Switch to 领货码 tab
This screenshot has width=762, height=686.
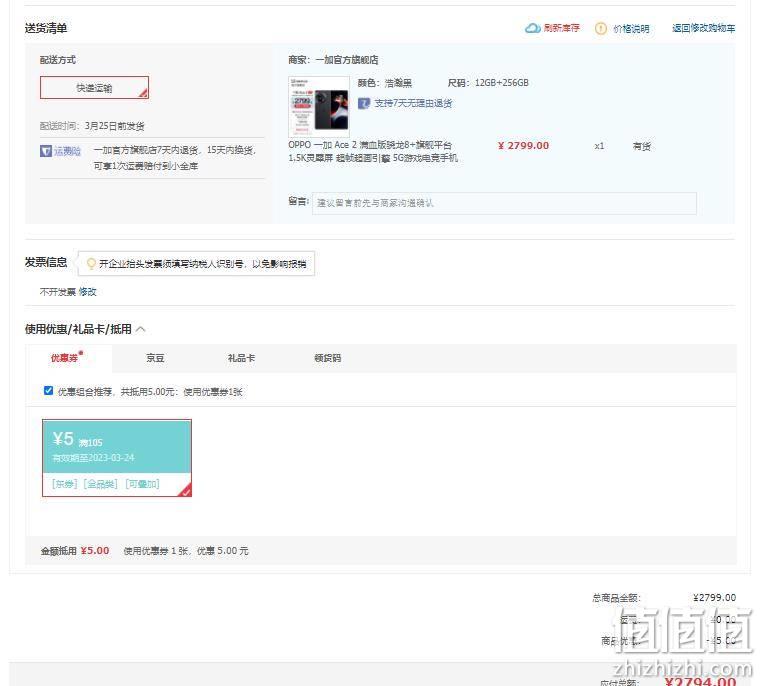click(328, 358)
